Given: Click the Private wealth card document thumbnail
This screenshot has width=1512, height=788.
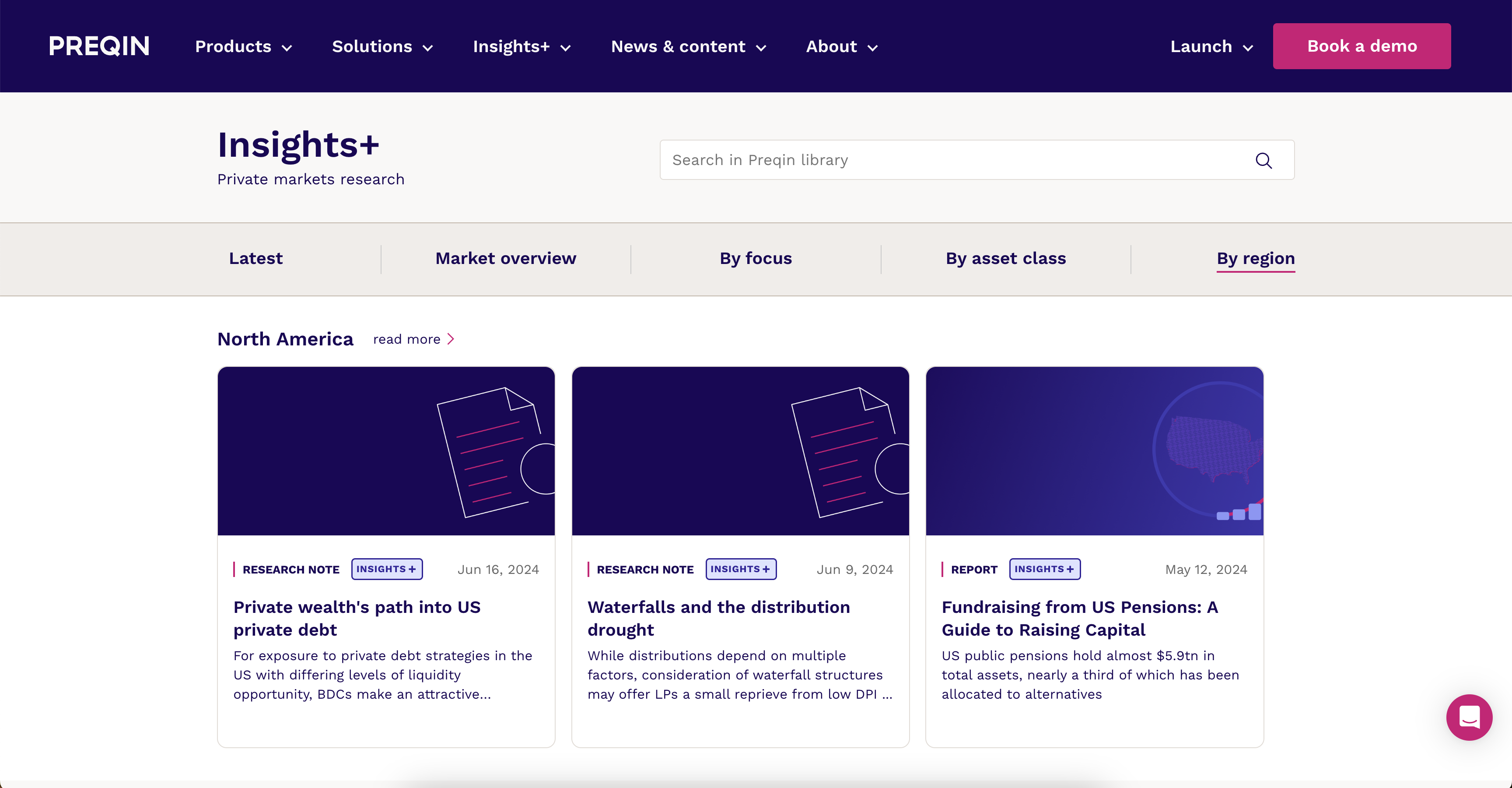Looking at the screenshot, I should pyautogui.click(x=386, y=451).
